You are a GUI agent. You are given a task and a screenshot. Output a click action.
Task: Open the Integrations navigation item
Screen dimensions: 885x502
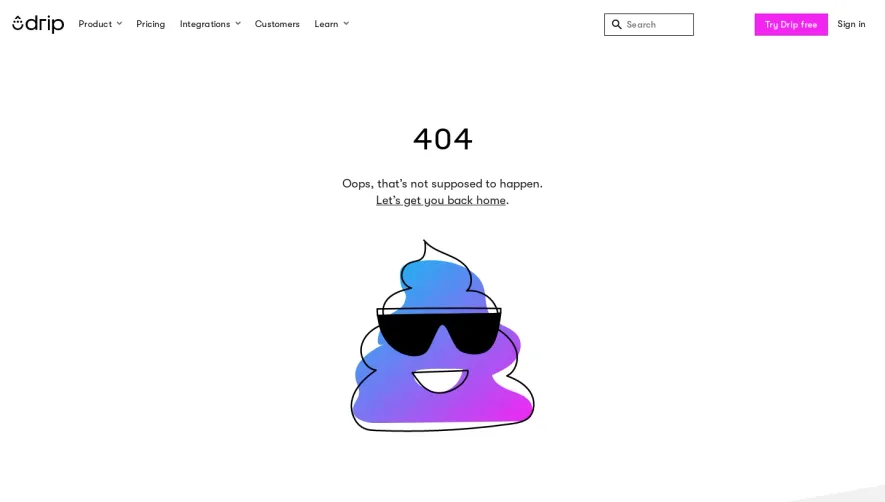click(x=205, y=24)
